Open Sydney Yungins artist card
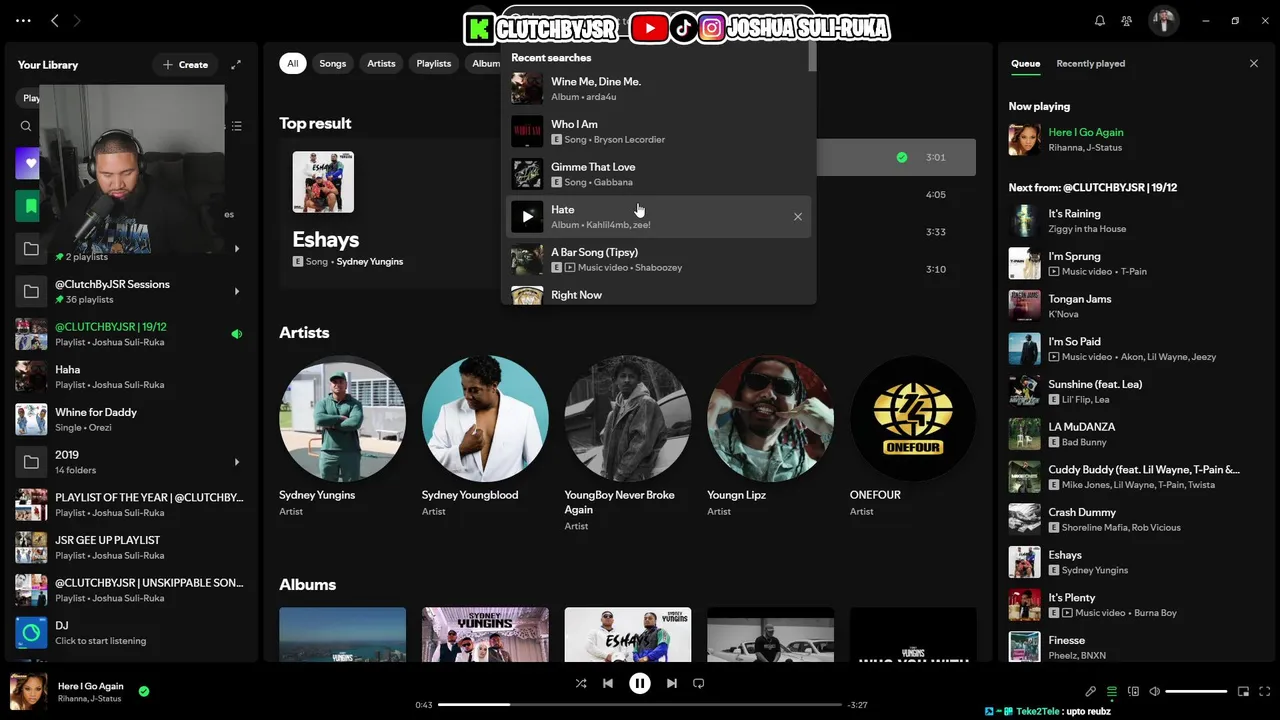This screenshot has width=1280, height=720. point(342,437)
